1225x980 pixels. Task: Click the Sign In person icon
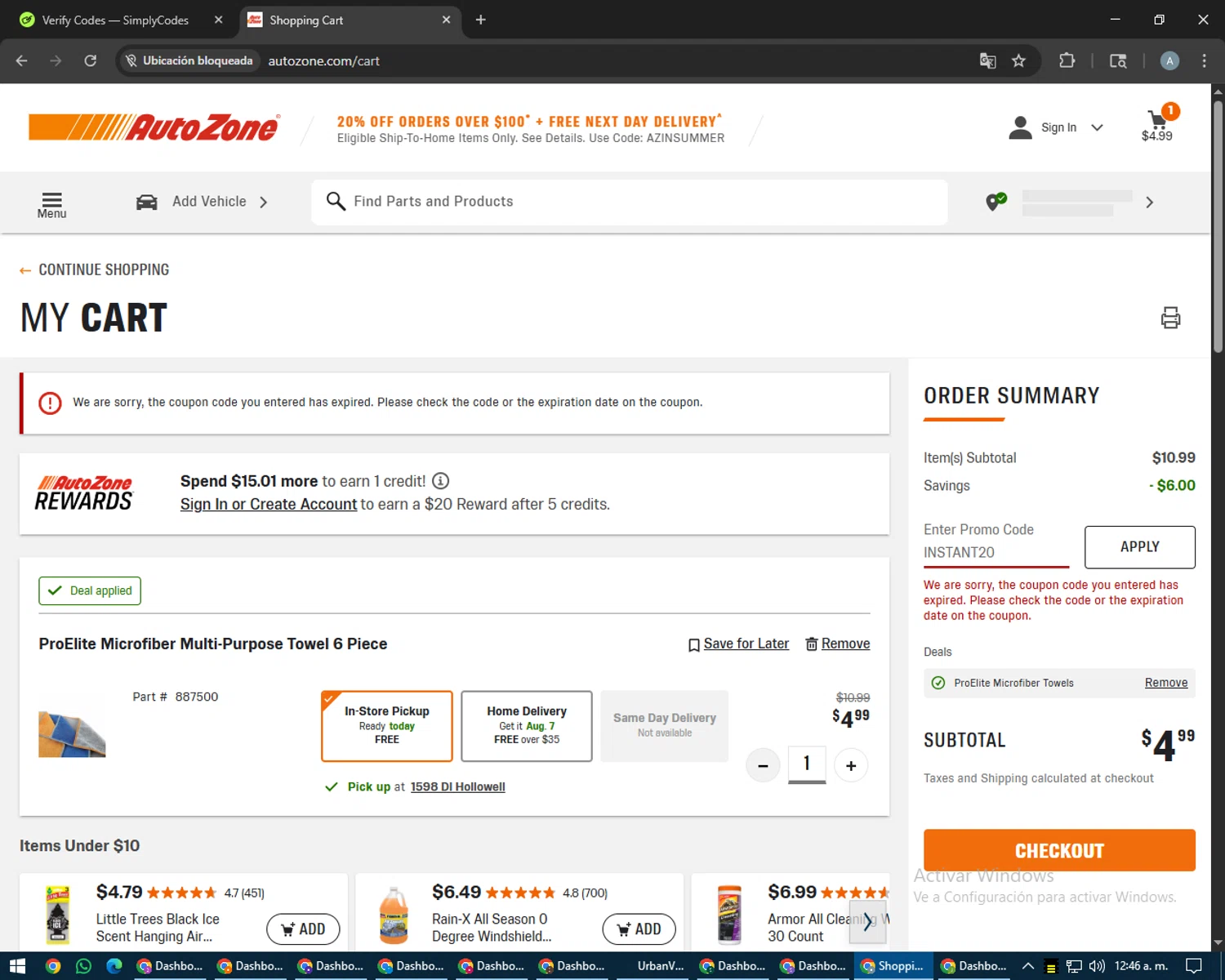1020,127
